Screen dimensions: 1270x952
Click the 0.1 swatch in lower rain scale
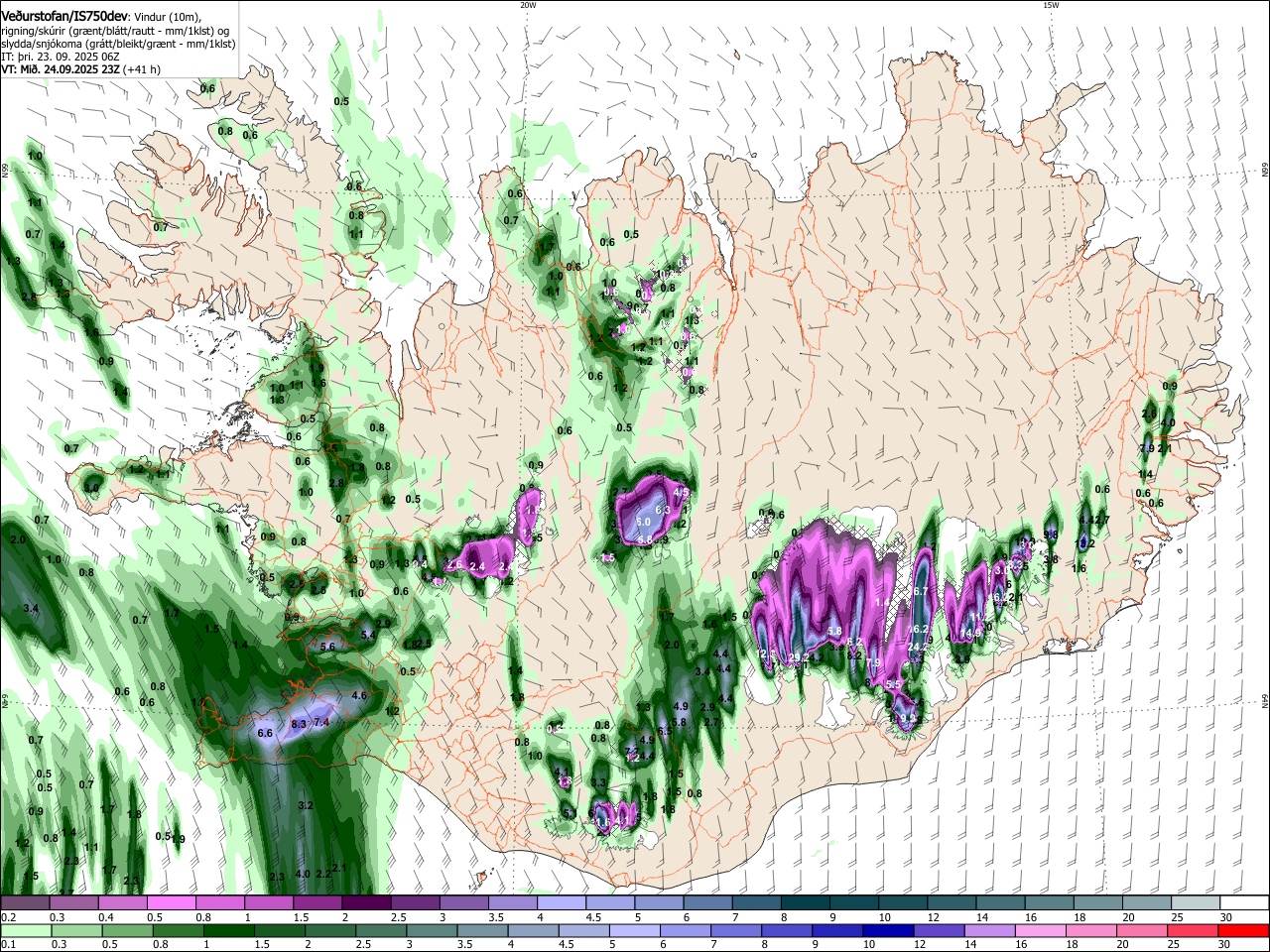point(26,930)
